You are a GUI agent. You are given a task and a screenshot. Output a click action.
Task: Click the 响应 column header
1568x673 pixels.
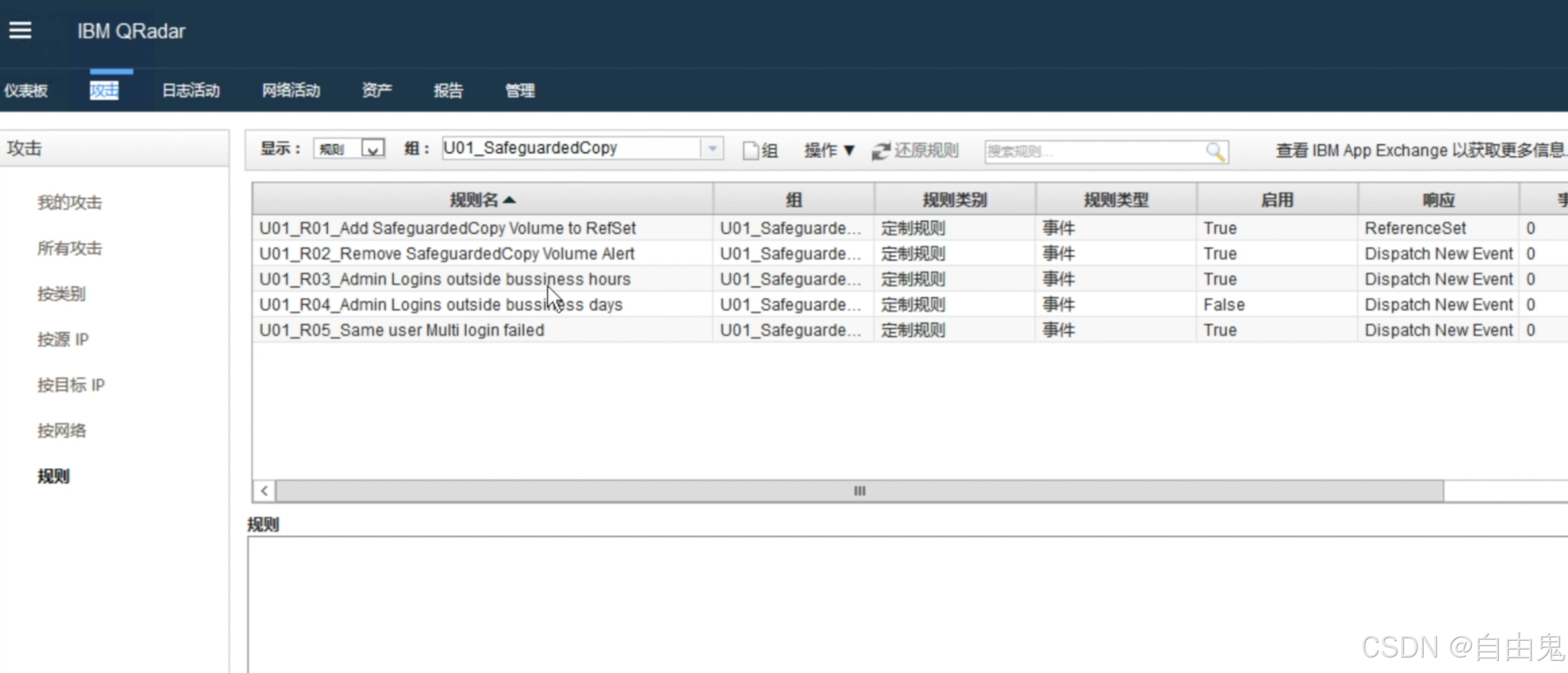click(1438, 199)
